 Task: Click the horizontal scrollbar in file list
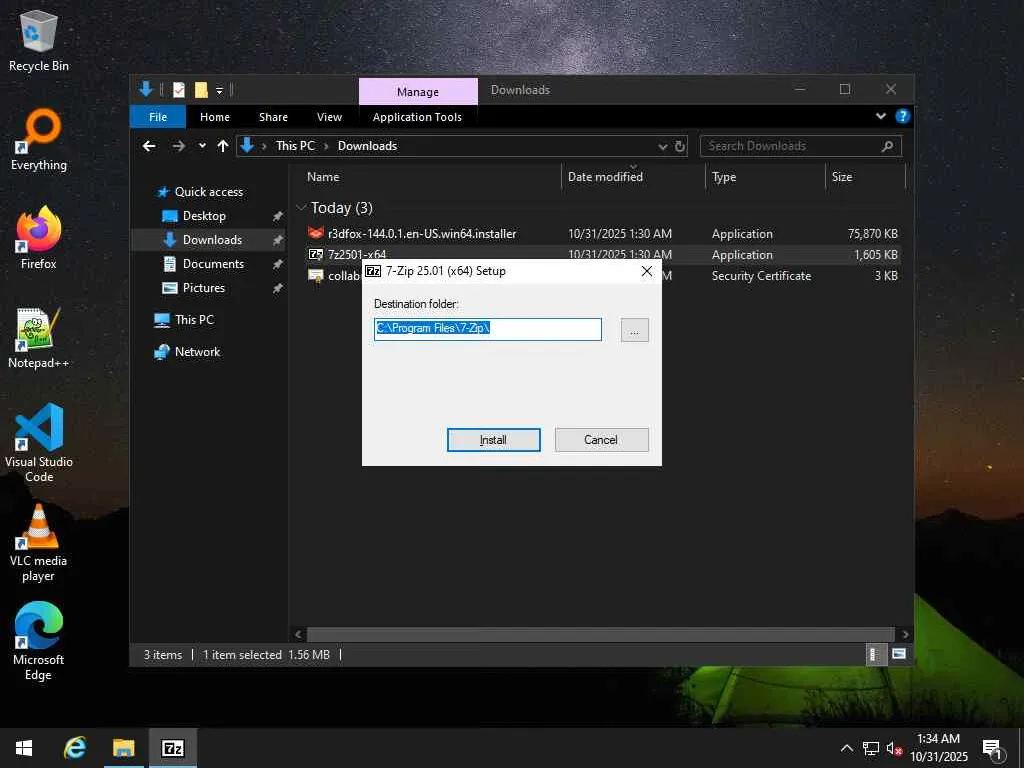[600, 634]
